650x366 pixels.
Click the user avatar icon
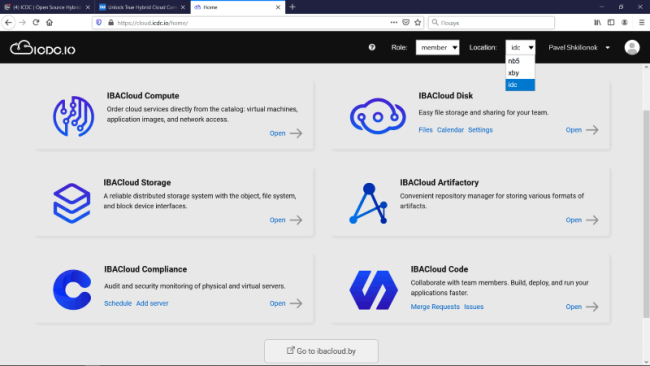click(x=632, y=47)
